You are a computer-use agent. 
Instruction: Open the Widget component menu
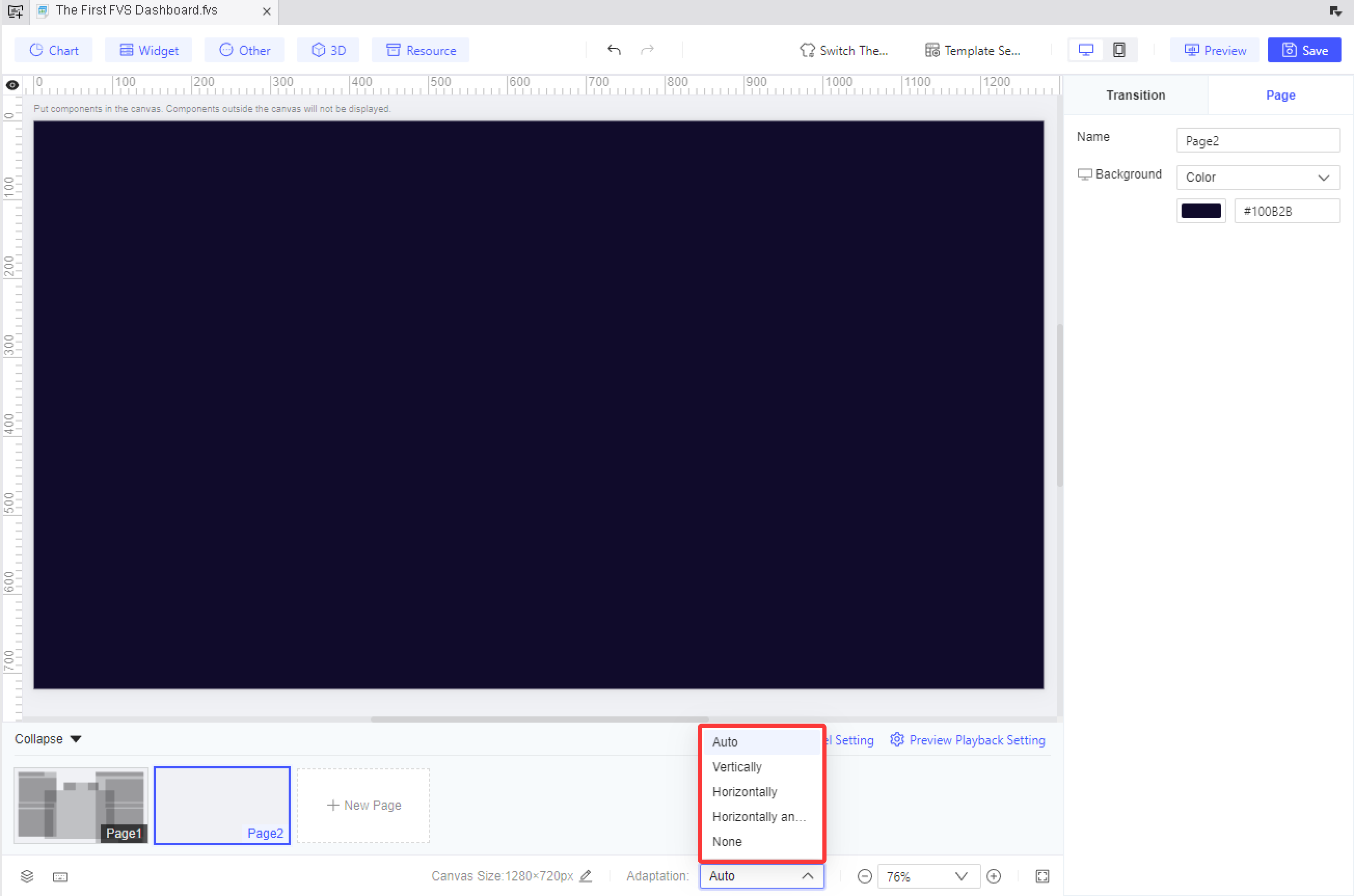pyautogui.click(x=148, y=50)
